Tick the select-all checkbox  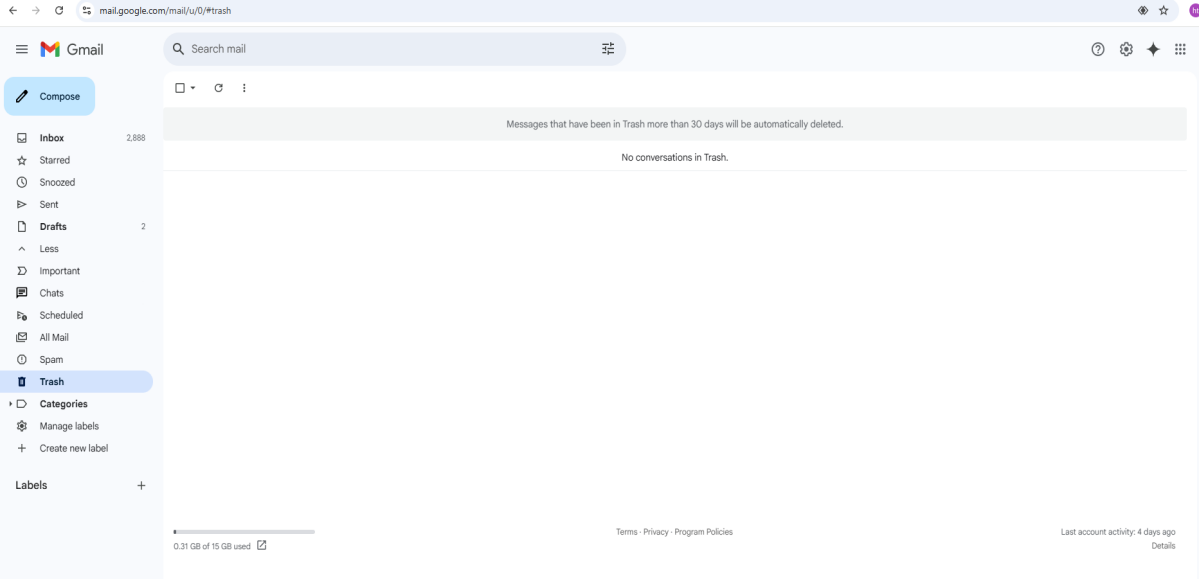coord(180,88)
